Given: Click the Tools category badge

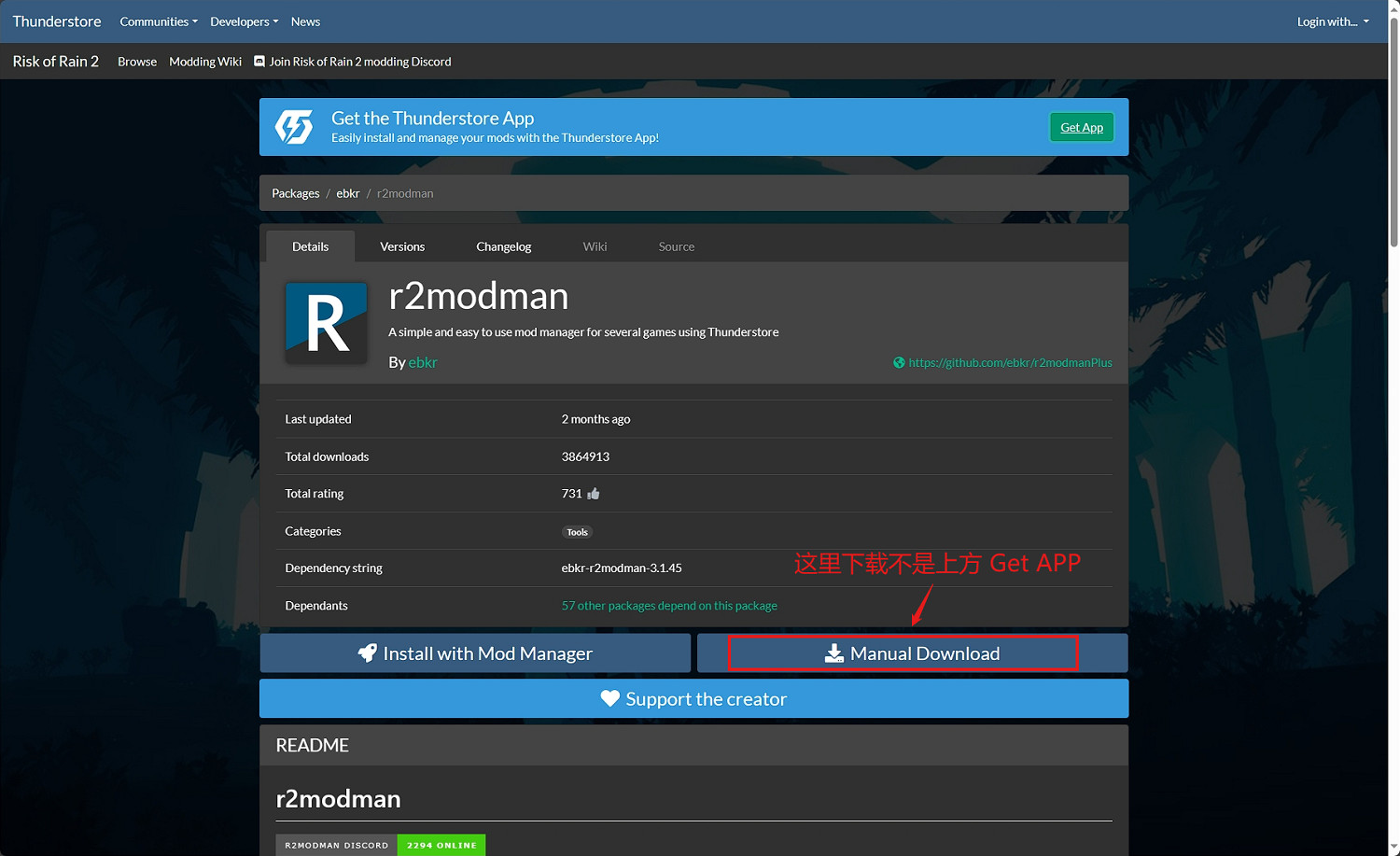Looking at the screenshot, I should [577, 532].
